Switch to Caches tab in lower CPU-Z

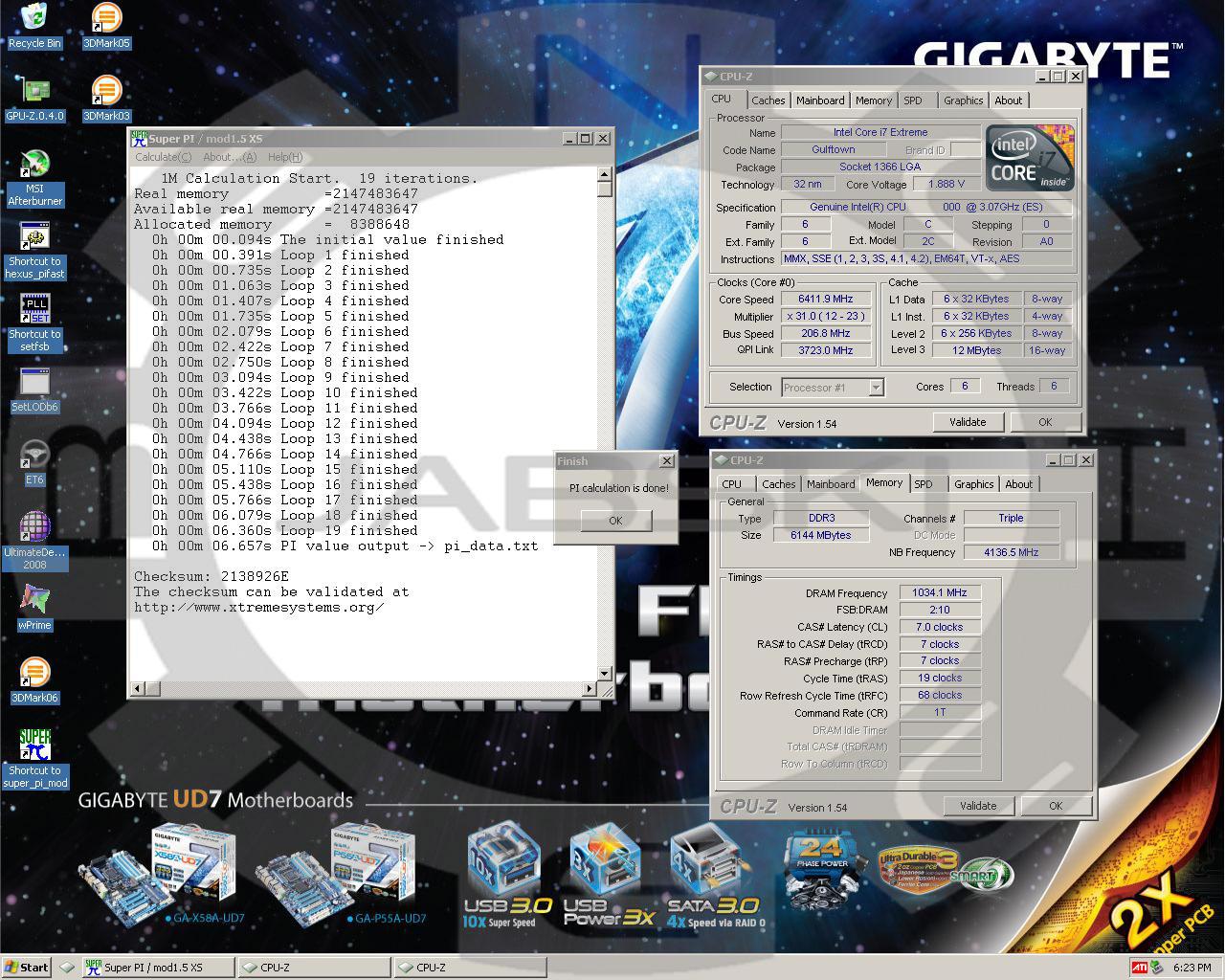point(778,484)
